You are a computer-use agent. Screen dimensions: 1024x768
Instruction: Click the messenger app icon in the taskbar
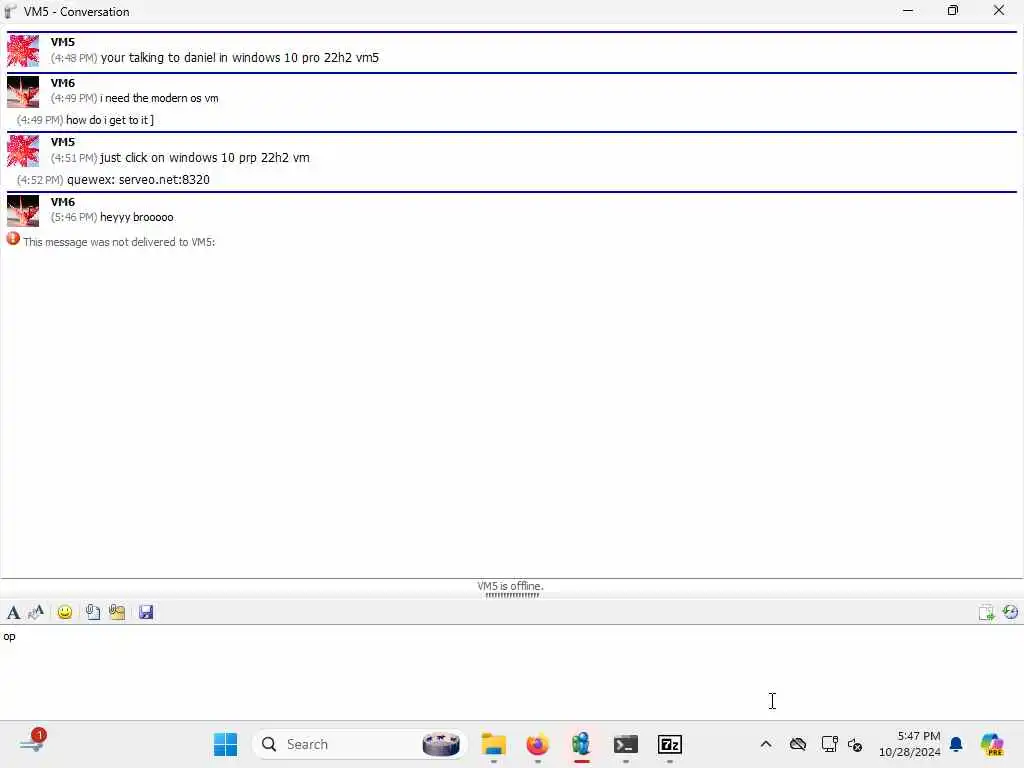pyautogui.click(x=581, y=744)
